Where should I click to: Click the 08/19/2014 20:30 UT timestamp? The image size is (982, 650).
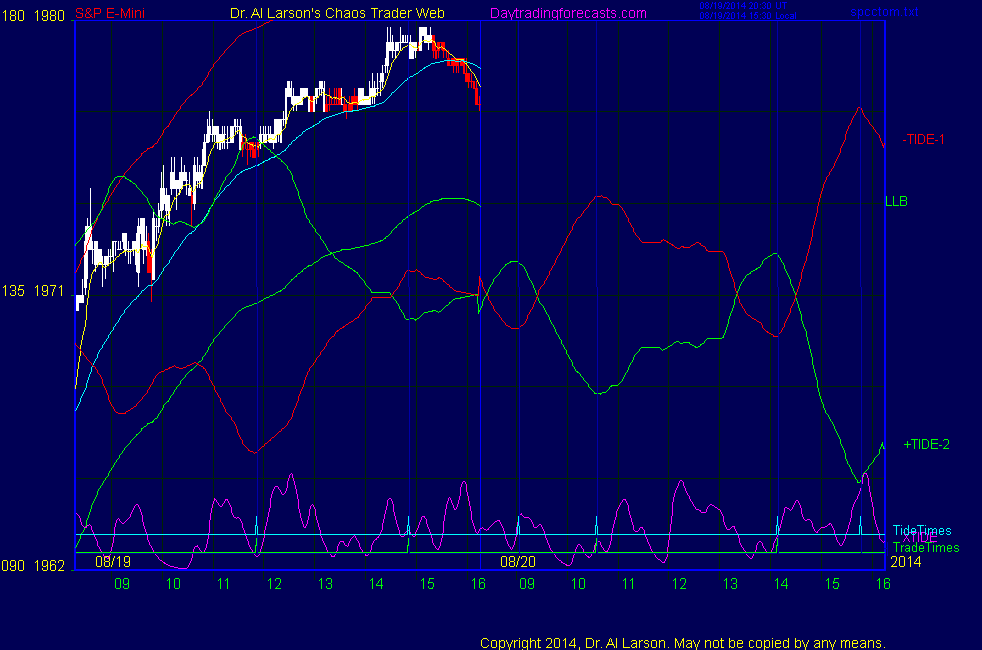point(743,6)
